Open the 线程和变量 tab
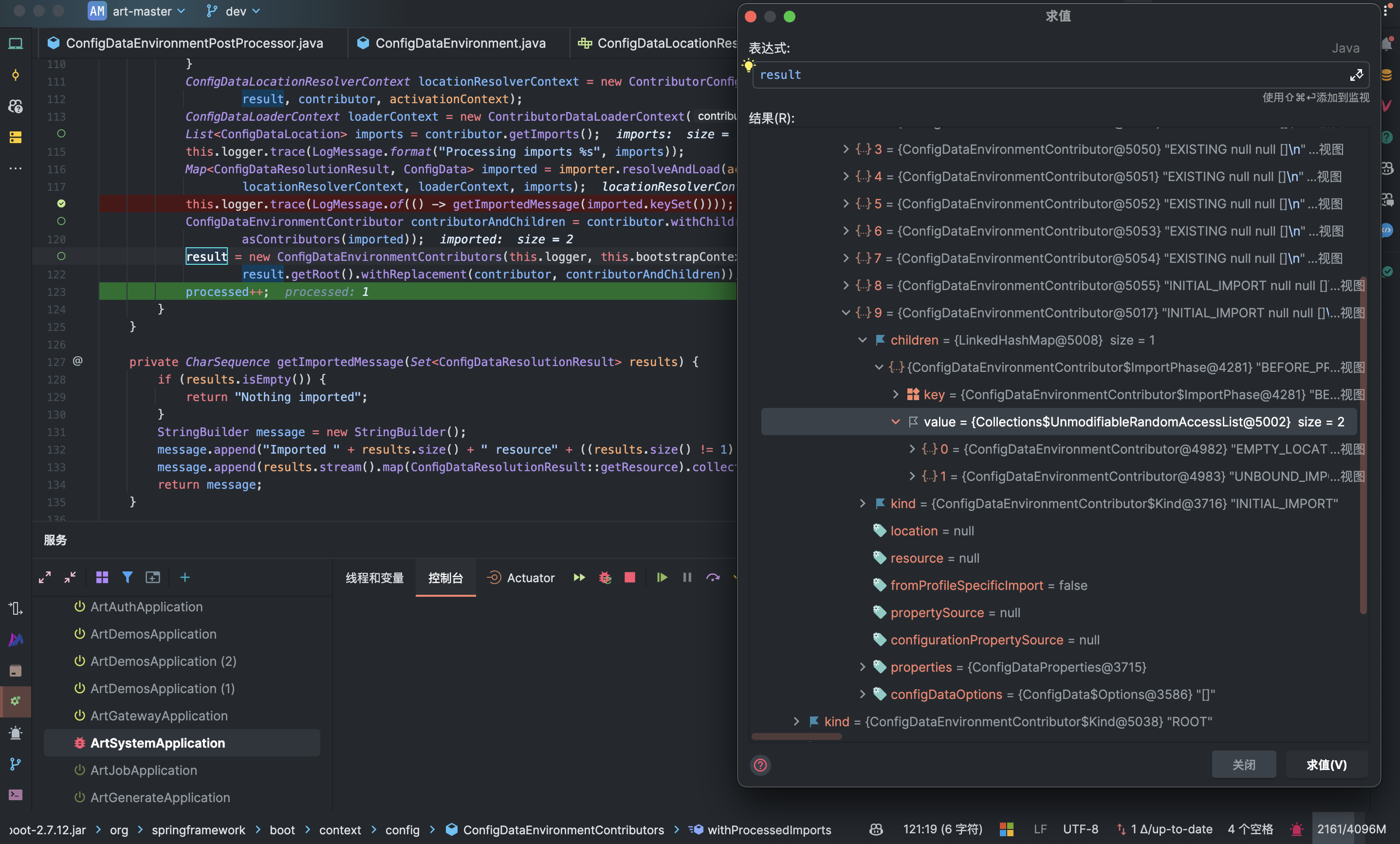 click(x=374, y=578)
